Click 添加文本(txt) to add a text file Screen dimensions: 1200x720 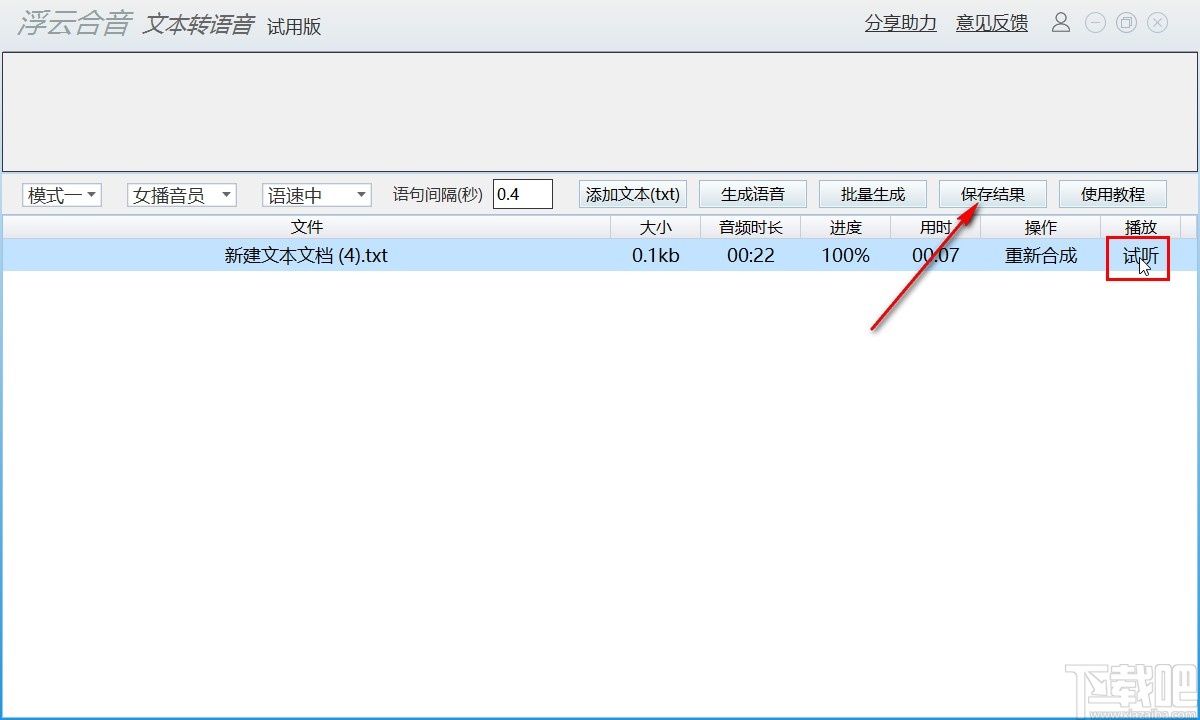point(632,194)
